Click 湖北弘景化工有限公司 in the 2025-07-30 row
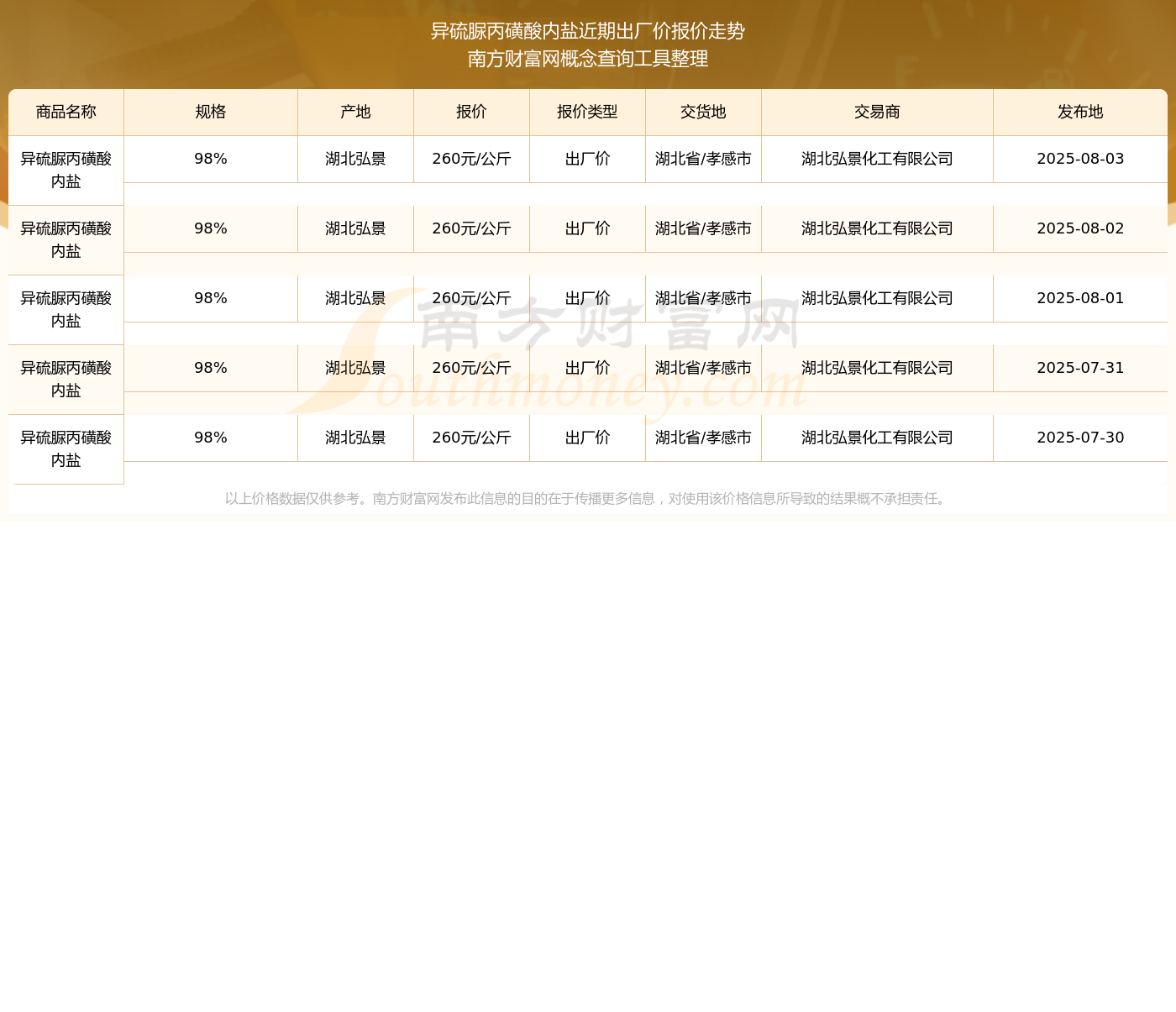The width and height of the screenshot is (1176, 1012). [878, 438]
